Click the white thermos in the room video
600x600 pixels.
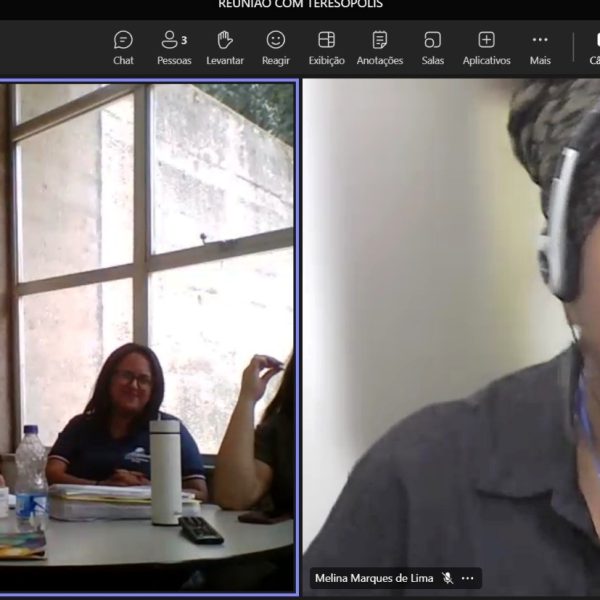click(165, 470)
